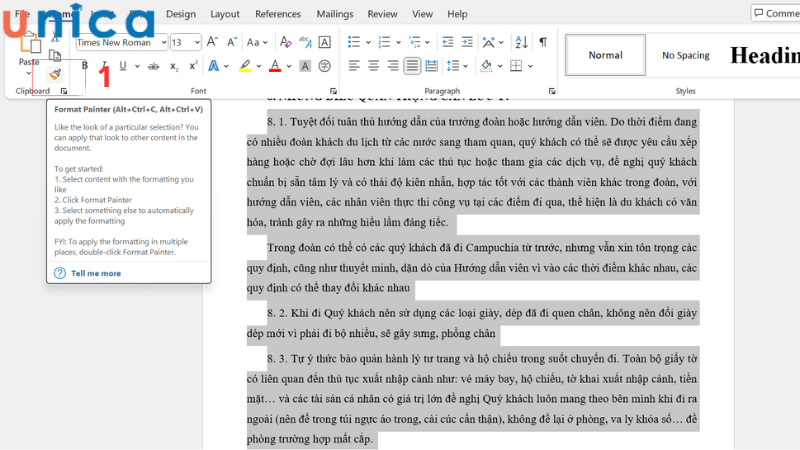Start a bulleted list
800x450 pixels.
tap(355, 42)
